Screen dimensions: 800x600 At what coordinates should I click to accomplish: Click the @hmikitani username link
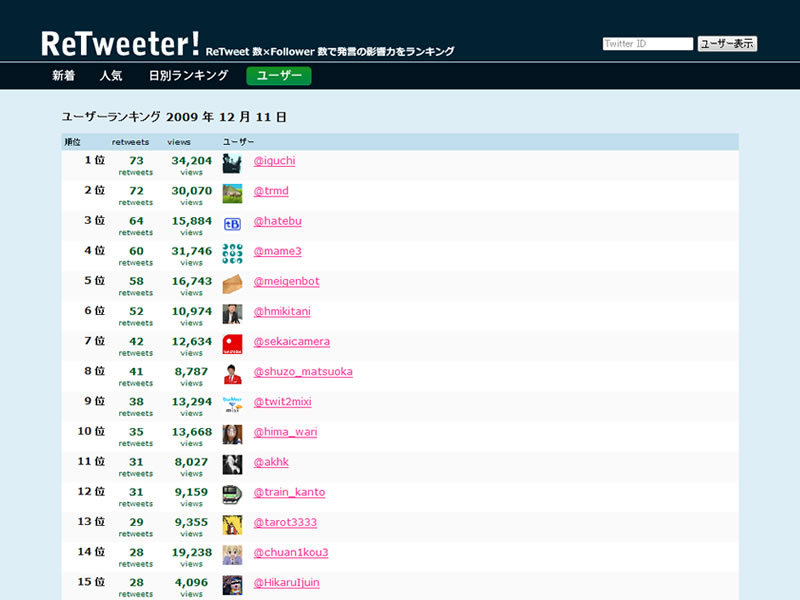(x=282, y=311)
